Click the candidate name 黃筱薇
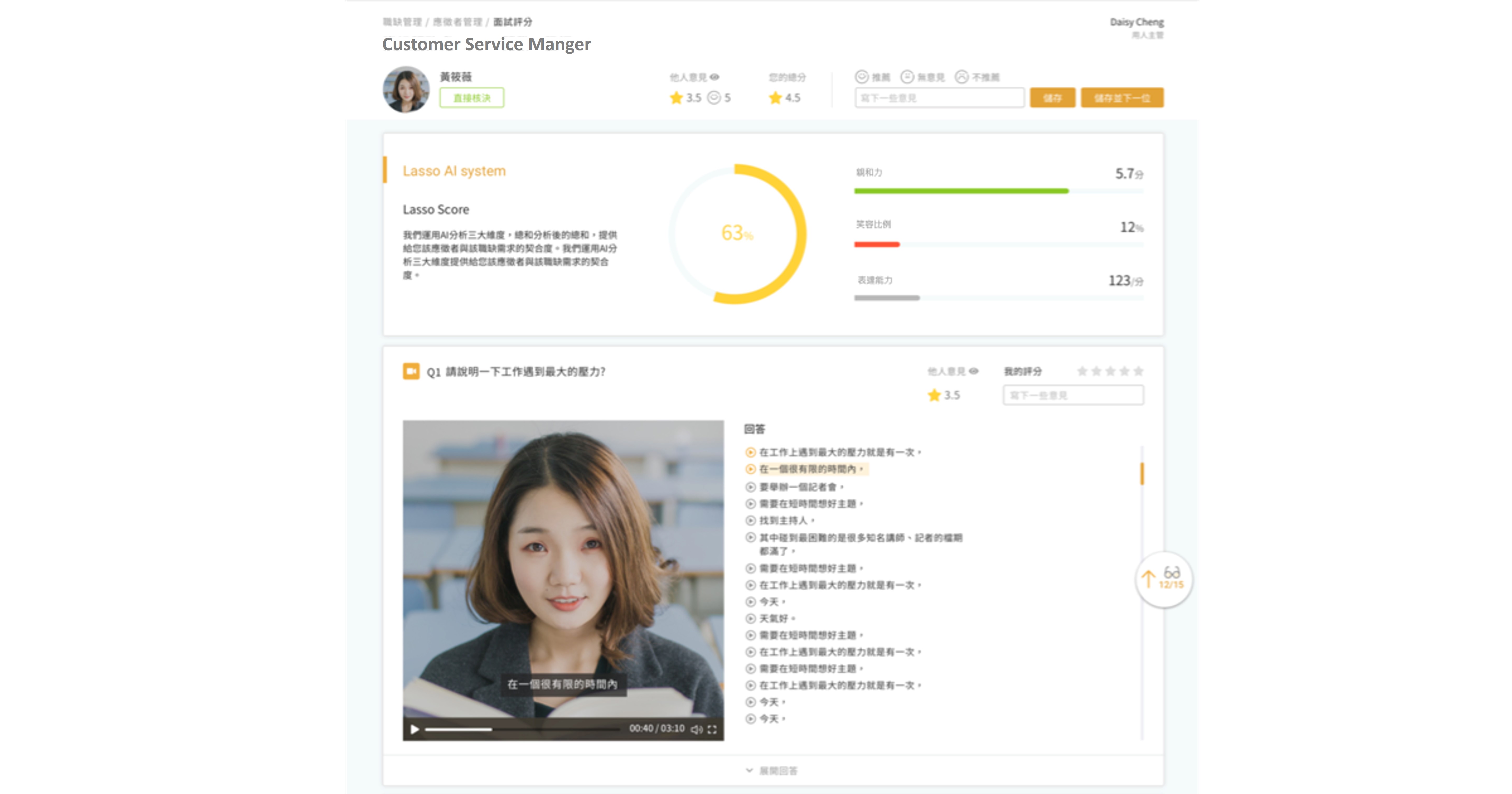 pos(456,77)
